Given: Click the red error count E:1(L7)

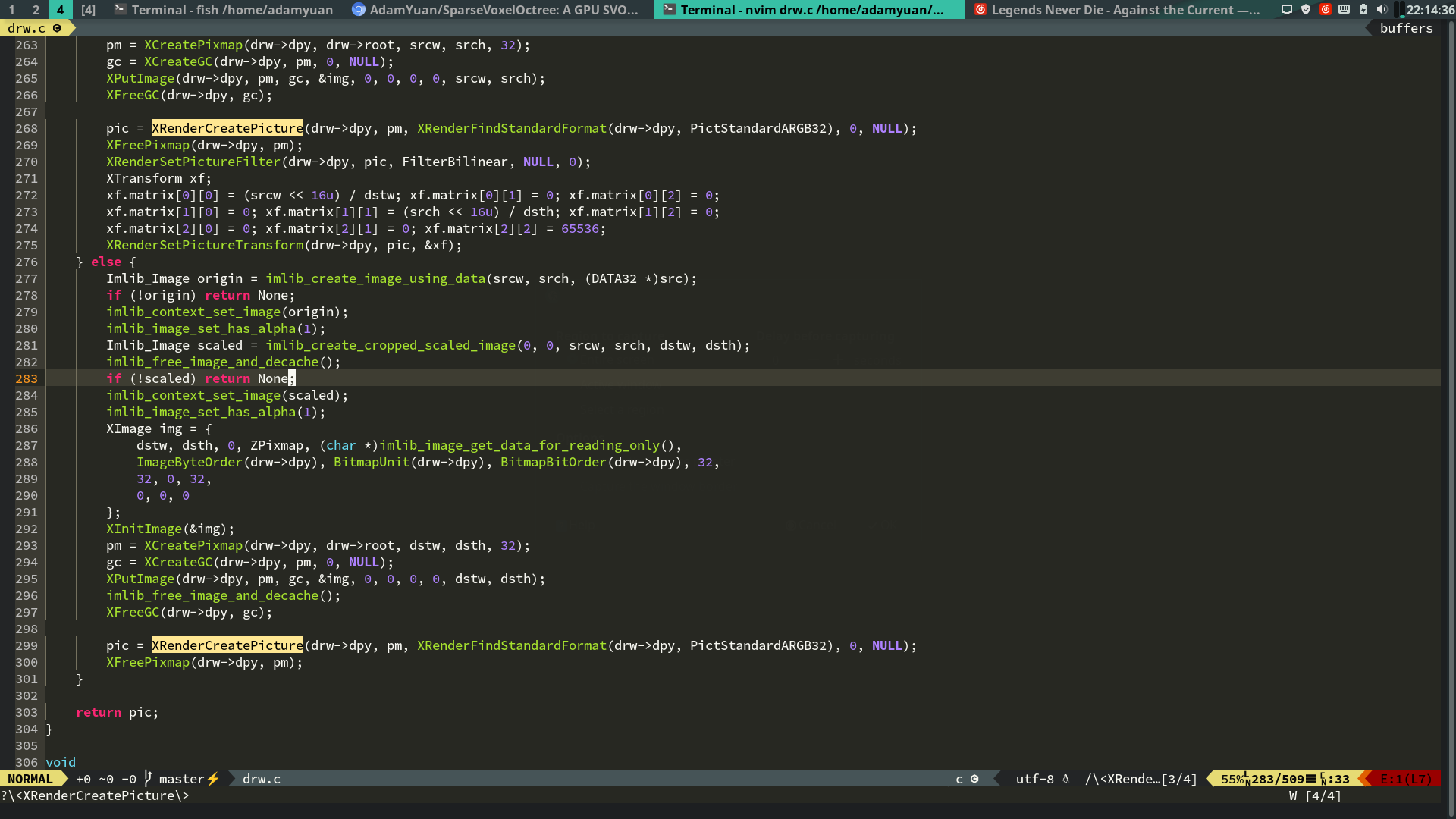Looking at the screenshot, I should pyautogui.click(x=1405, y=779).
